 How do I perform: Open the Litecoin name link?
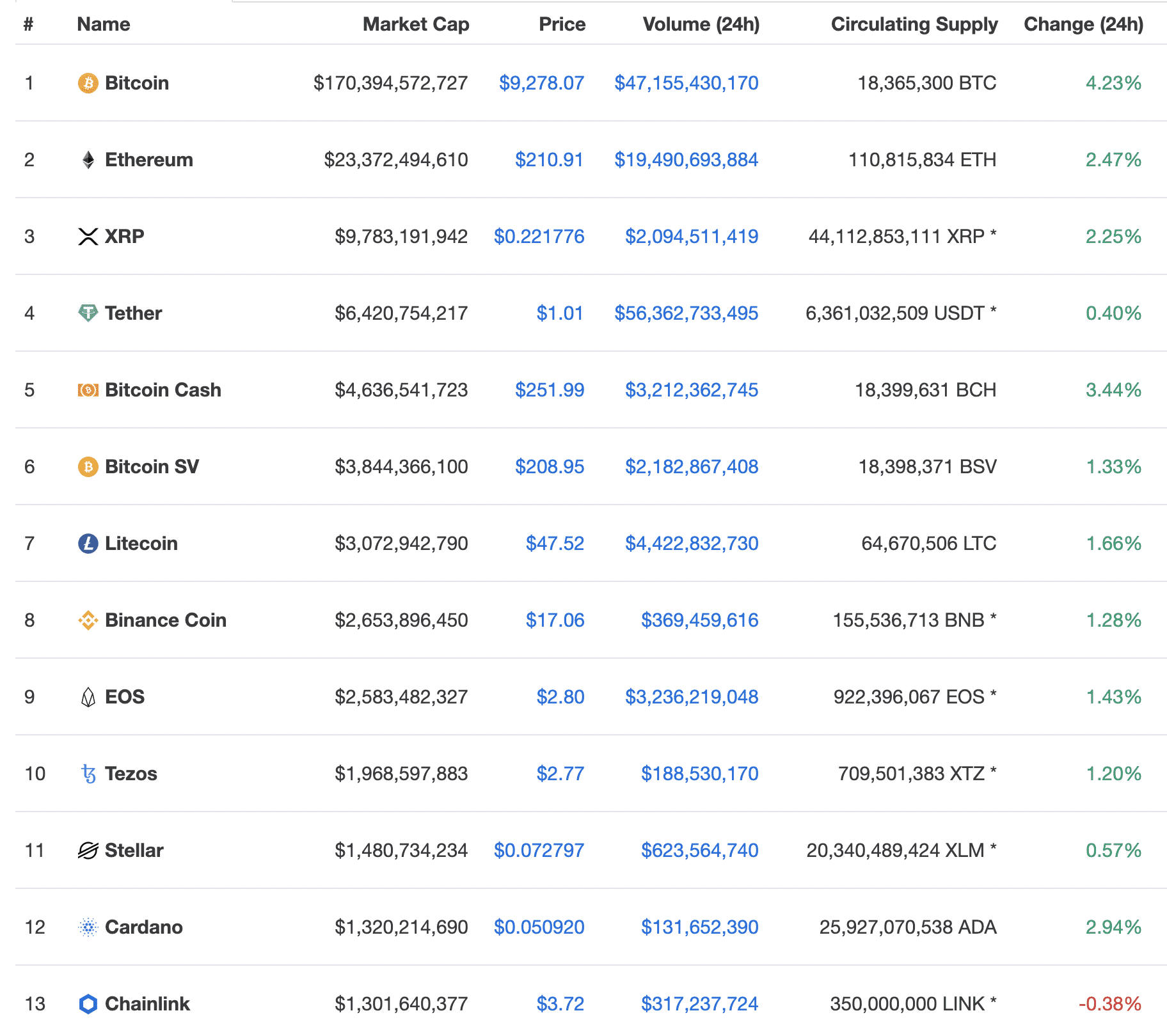[x=141, y=544]
